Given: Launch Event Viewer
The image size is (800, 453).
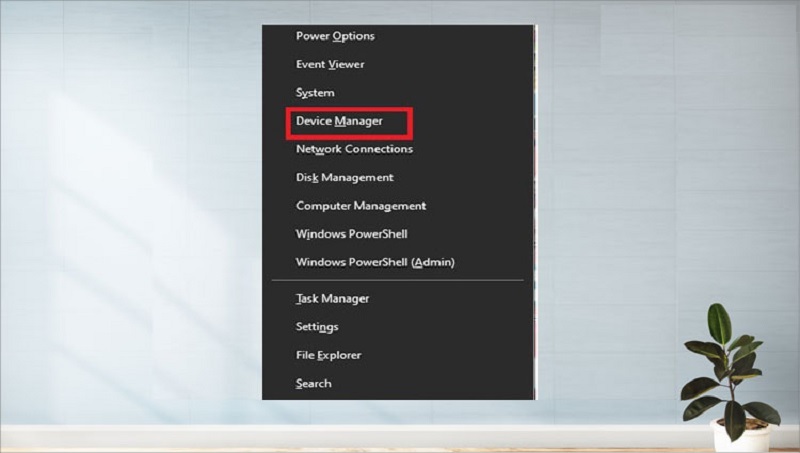Looking at the screenshot, I should click(x=330, y=64).
